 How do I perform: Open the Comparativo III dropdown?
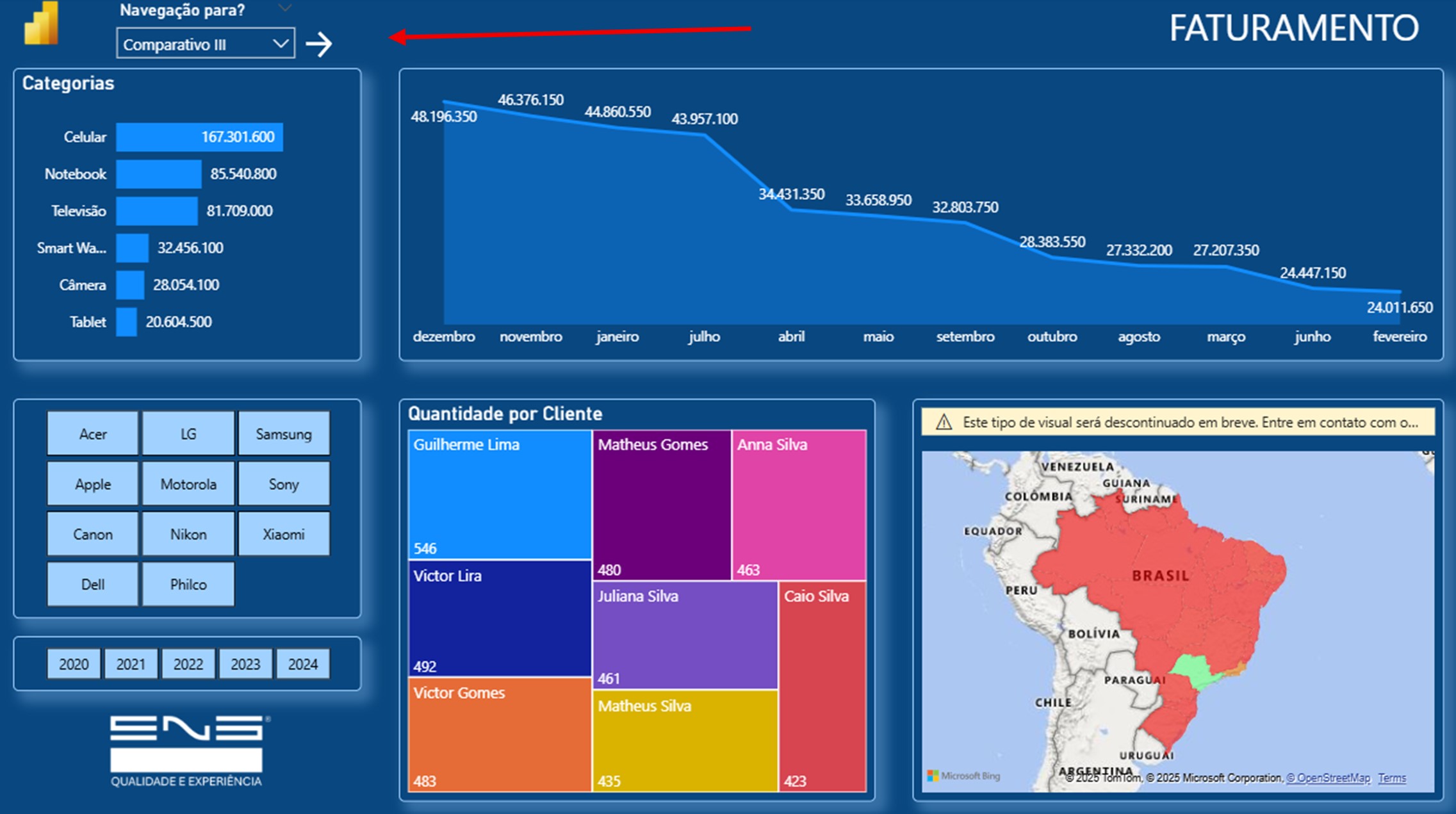point(205,44)
